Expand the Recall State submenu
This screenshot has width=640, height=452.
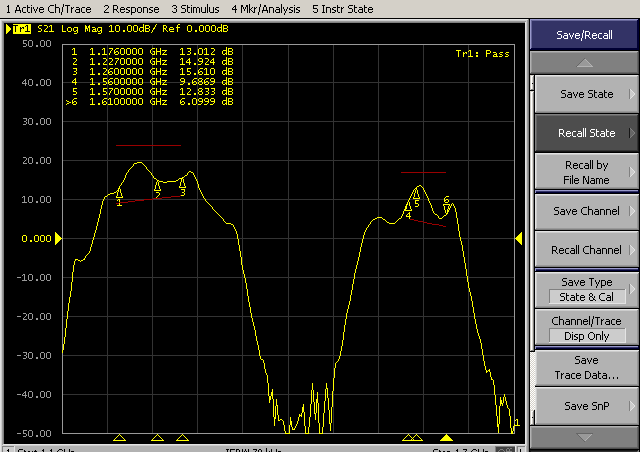pyautogui.click(x=586, y=133)
